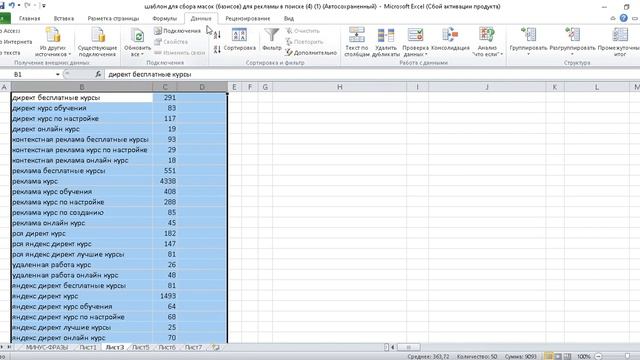The height and width of the screenshot is (360, 640).
Task: Switch to sheet Лист7
Action: tap(193, 347)
